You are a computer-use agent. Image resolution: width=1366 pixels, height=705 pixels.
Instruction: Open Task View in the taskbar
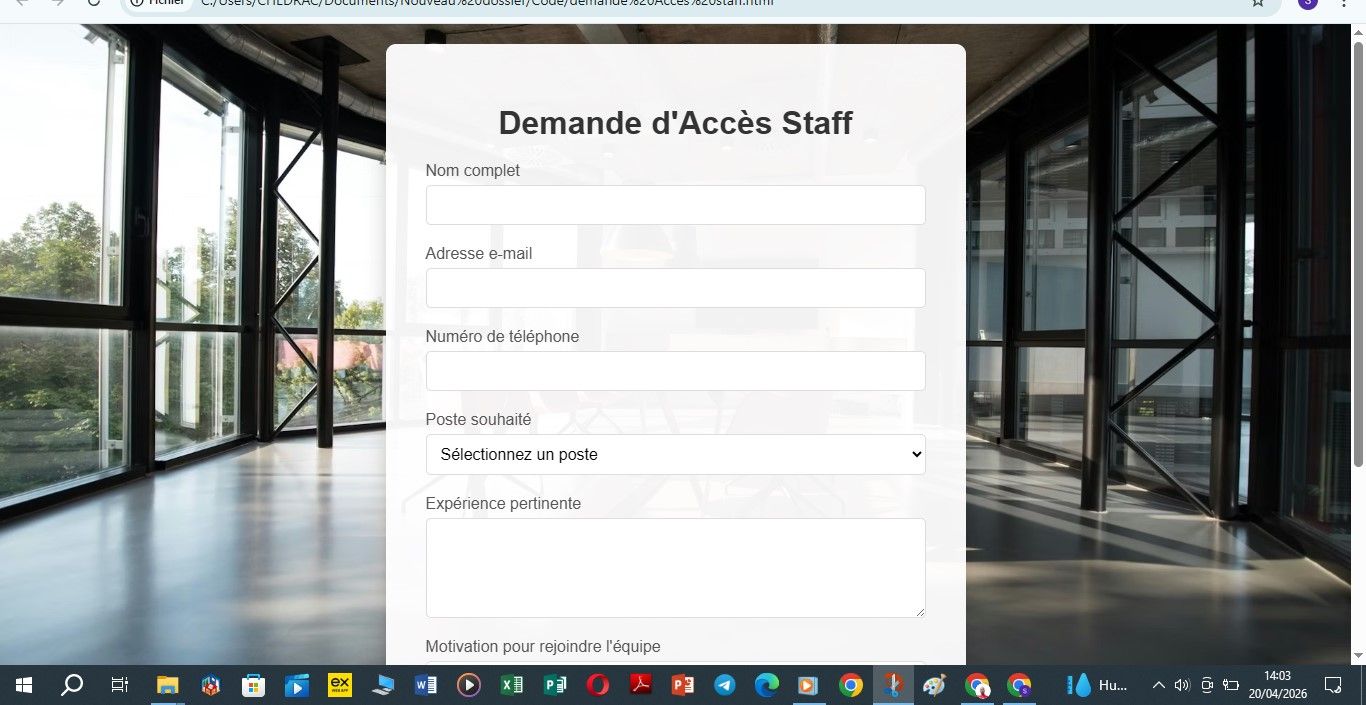(x=119, y=685)
